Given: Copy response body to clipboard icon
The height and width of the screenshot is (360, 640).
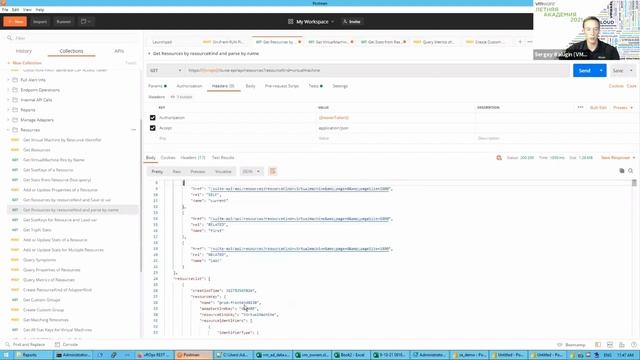Looking at the screenshot, I should pyautogui.click(x=622, y=171).
